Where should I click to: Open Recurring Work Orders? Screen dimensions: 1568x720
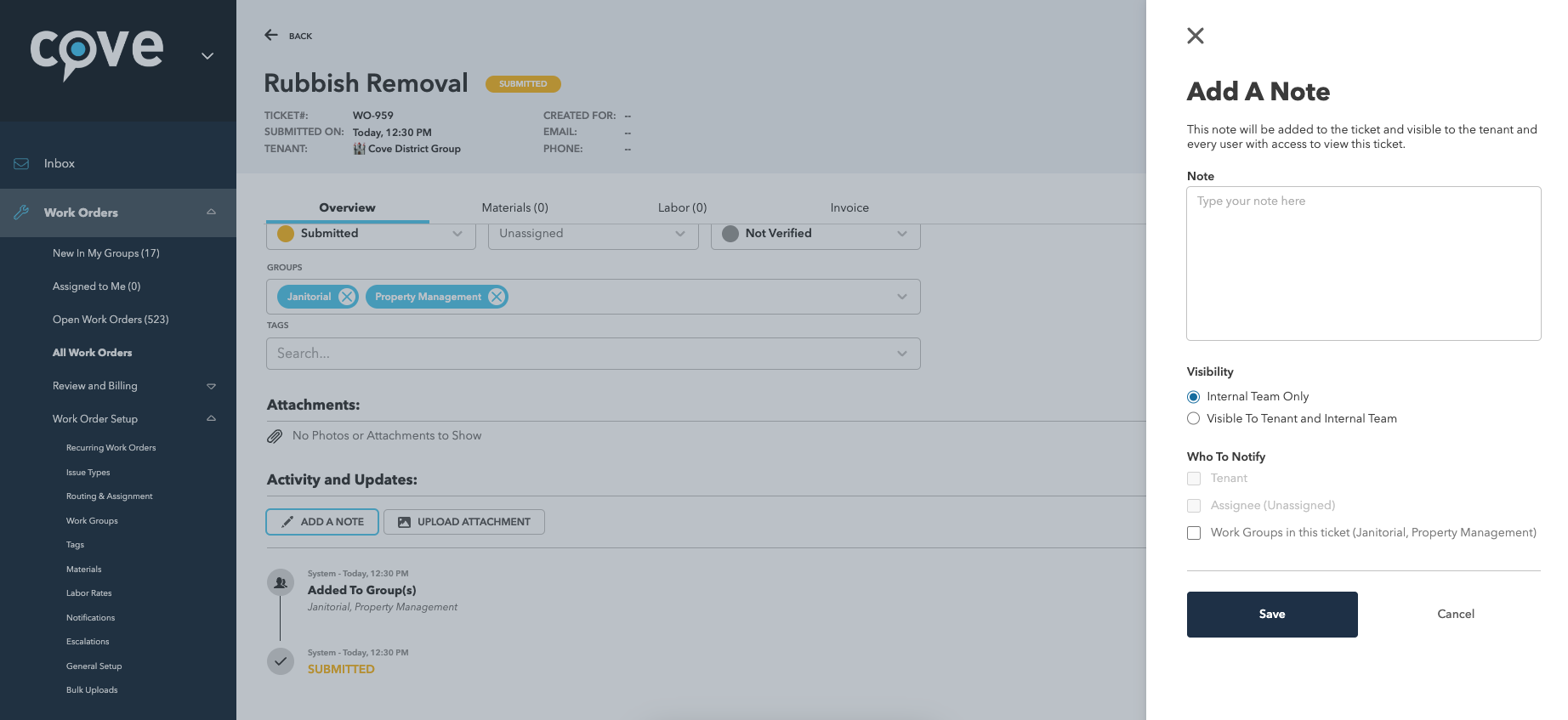point(111,448)
